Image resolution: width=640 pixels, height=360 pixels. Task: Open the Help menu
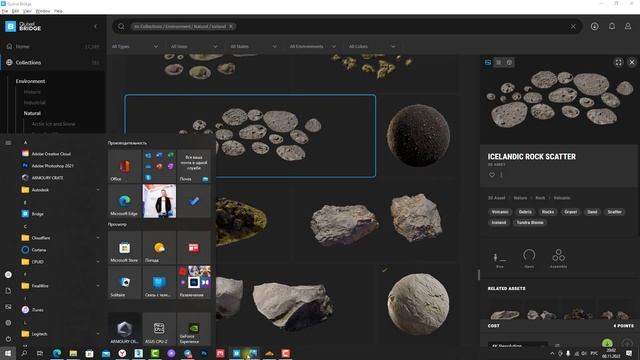coord(58,11)
